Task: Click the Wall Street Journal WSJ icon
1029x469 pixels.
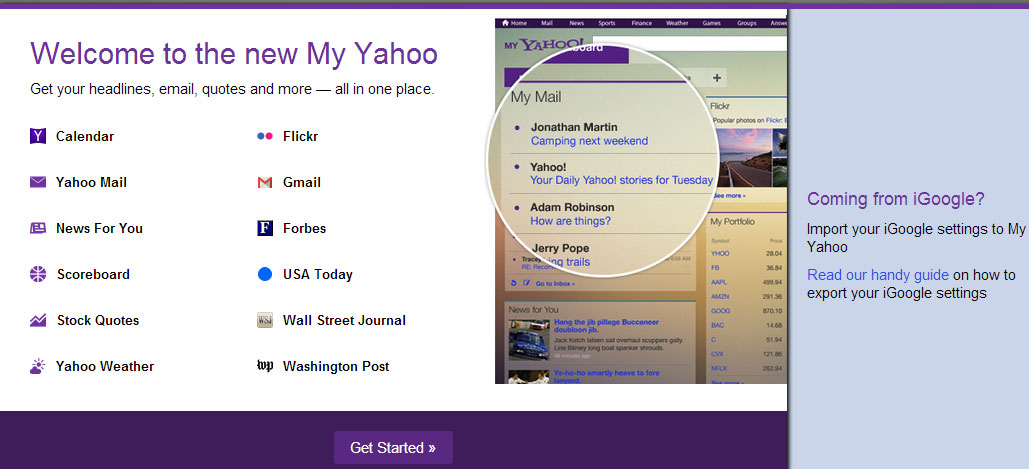Action: (264, 320)
